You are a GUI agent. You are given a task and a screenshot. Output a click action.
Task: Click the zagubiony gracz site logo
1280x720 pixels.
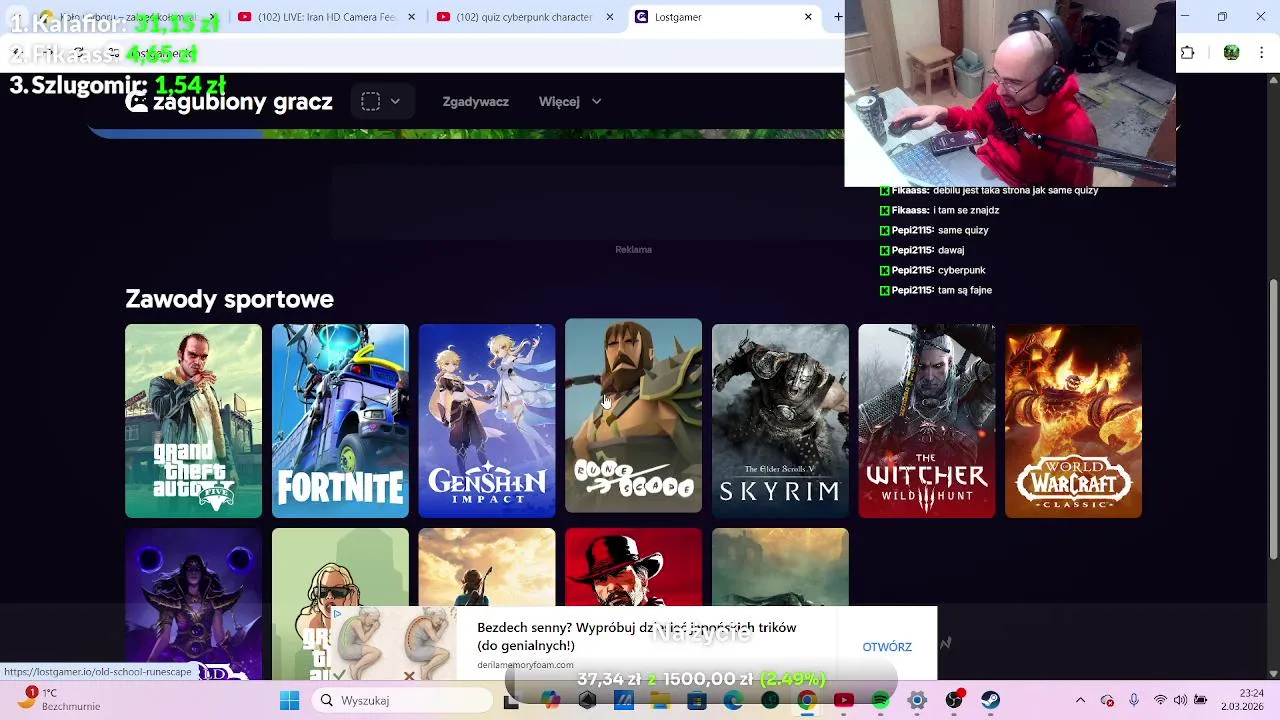point(229,102)
